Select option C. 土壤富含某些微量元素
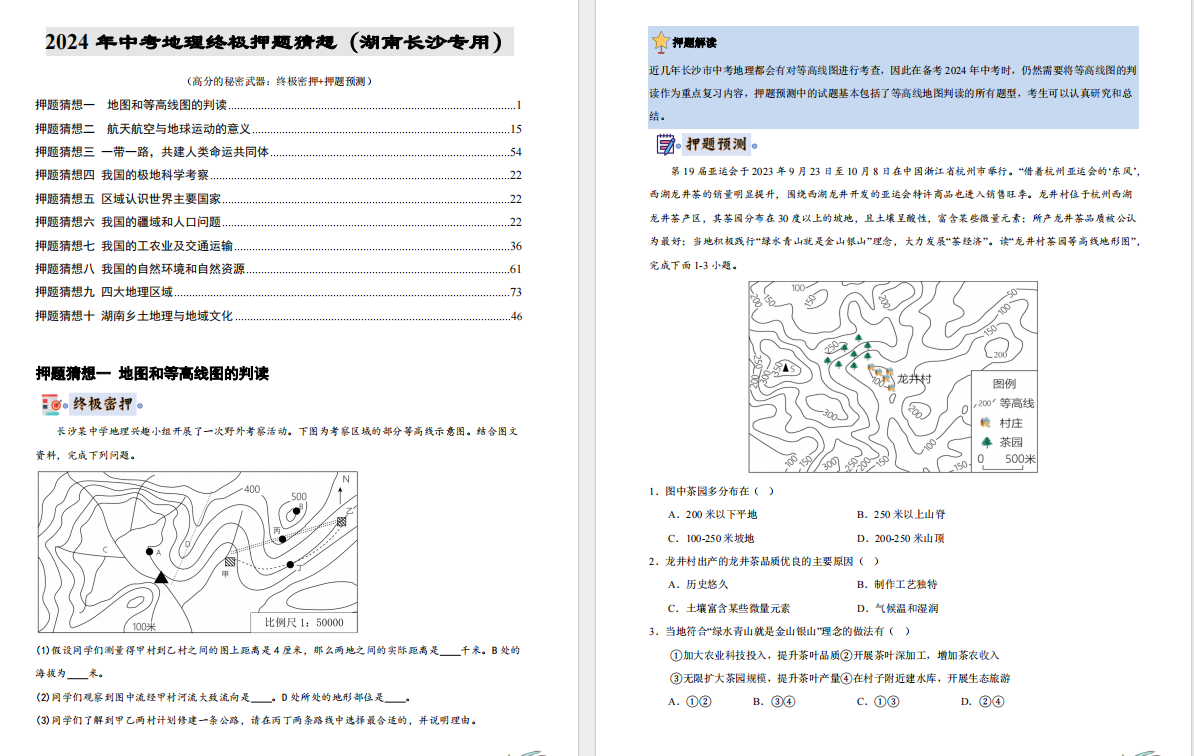This screenshot has width=1194, height=756. click(x=729, y=608)
